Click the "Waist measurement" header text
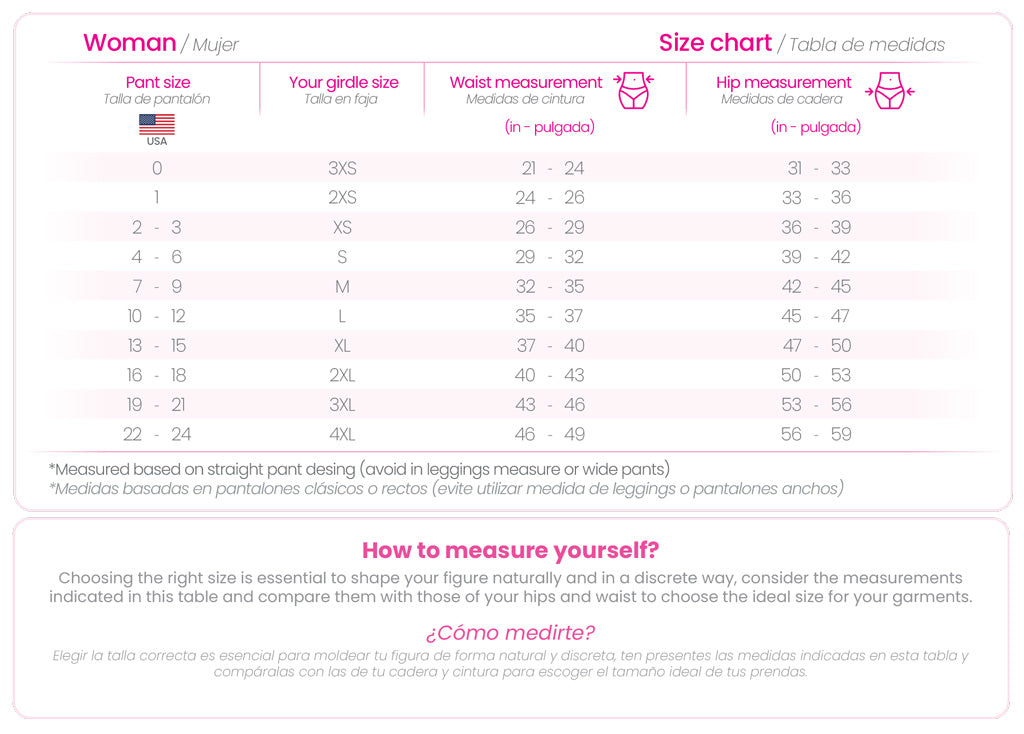This screenshot has width=1024, height=734. point(526,82)
